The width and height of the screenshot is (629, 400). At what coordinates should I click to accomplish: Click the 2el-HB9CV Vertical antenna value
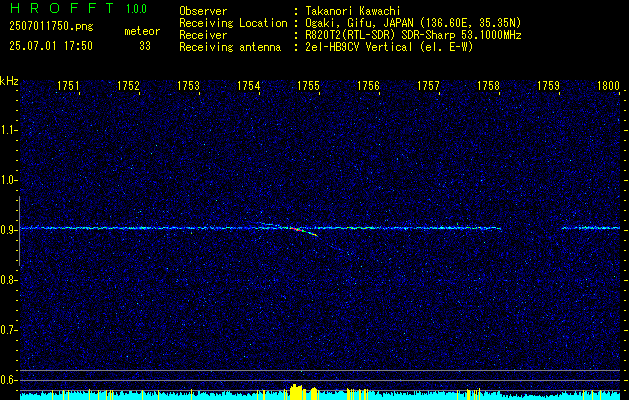pyautogui.click(x=389, y=47)
